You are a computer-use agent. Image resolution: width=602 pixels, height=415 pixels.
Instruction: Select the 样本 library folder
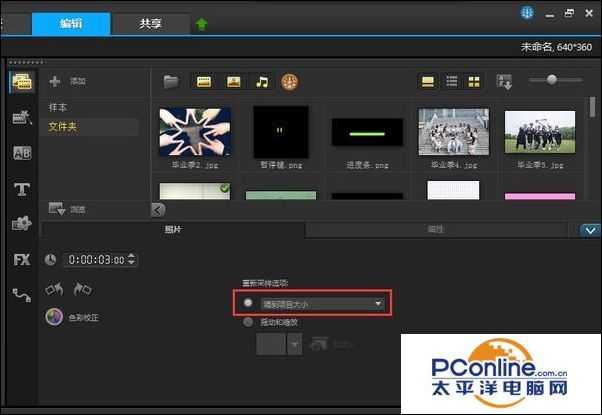(58, 107)
